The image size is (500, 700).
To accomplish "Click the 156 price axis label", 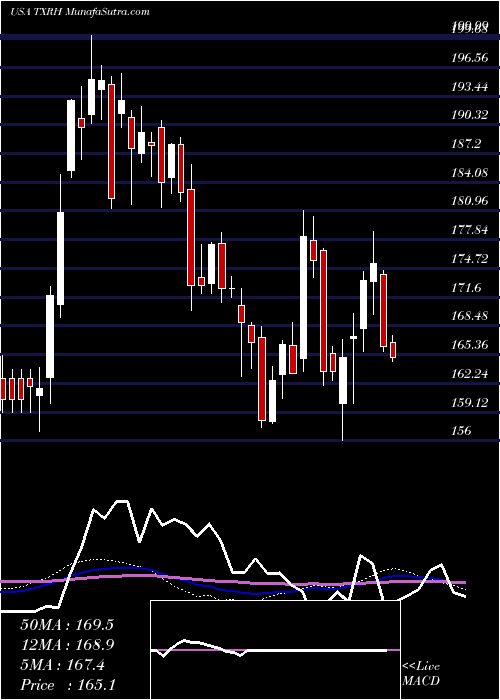I will pyautogui.click(x=461, y=431).
